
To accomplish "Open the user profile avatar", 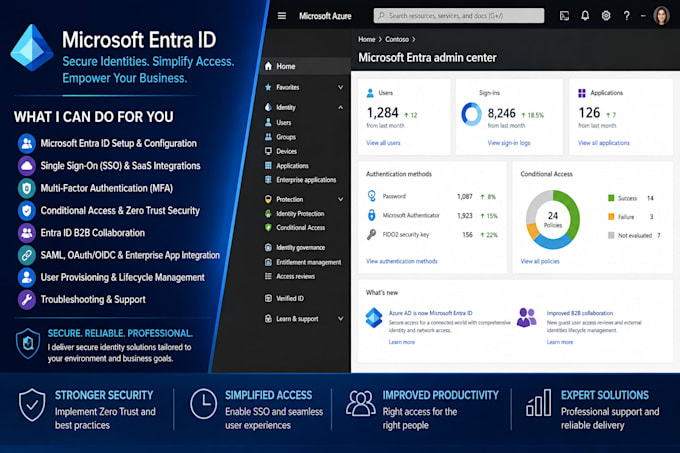I will (661, 16).
